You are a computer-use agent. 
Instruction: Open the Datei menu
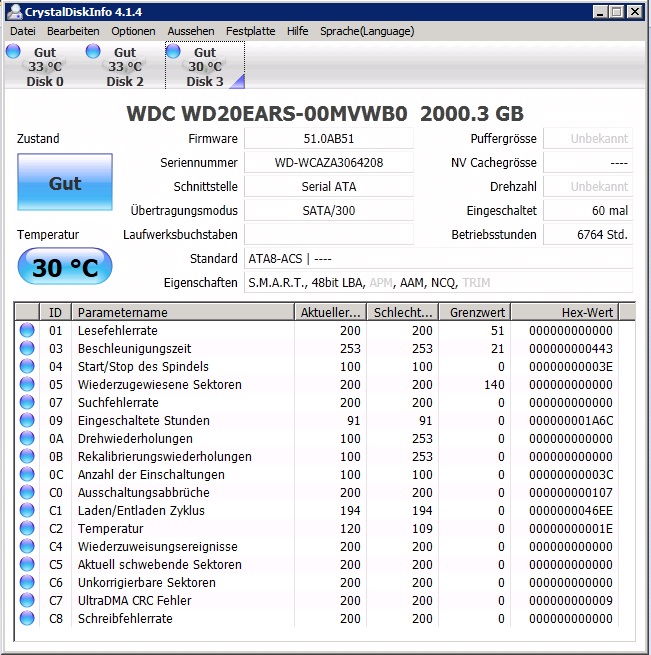tap(23, 31)
